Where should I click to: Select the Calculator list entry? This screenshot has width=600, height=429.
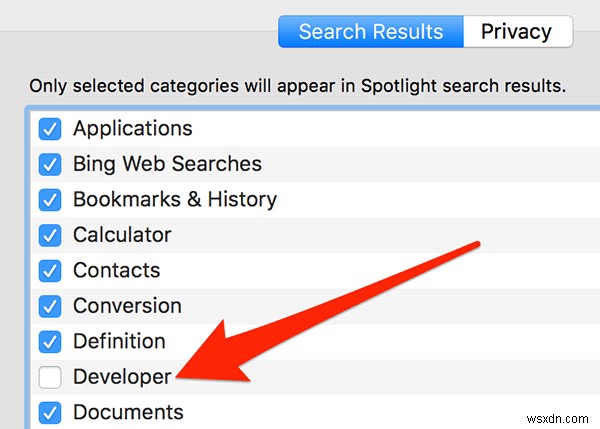pos(122,235)
